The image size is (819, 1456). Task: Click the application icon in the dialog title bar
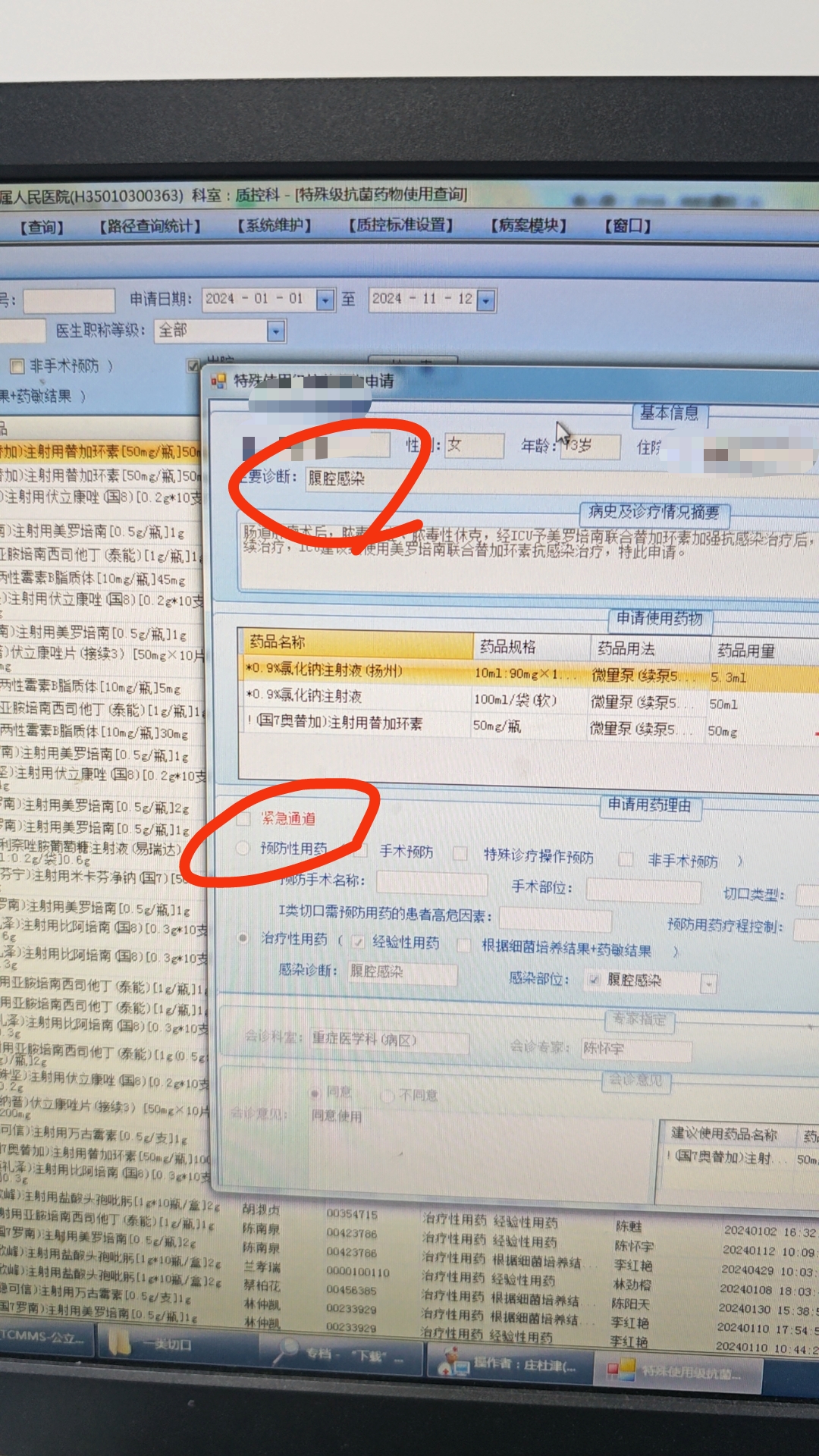(218, 381)
